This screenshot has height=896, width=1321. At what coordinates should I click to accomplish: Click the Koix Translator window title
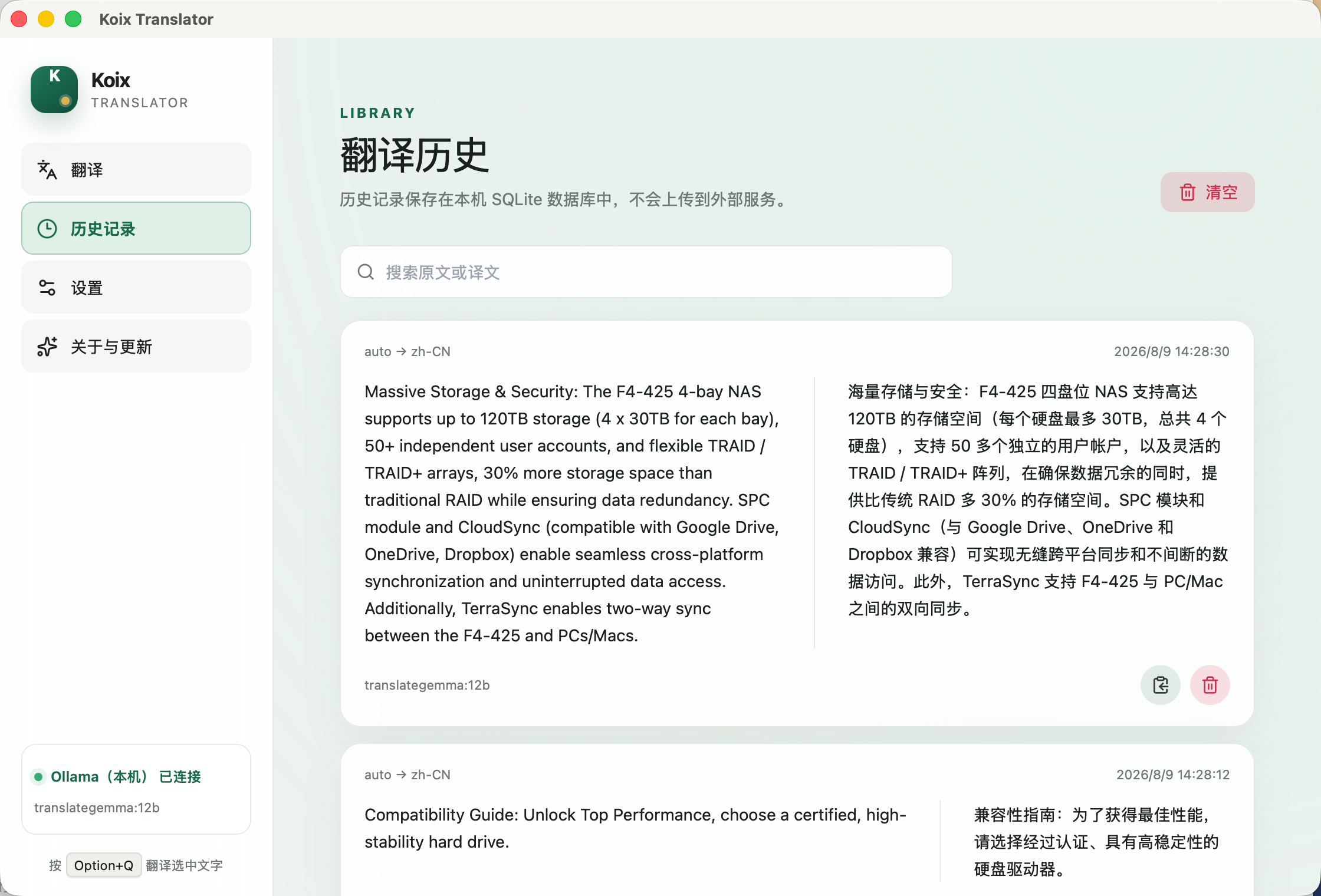tap(156, 19)
